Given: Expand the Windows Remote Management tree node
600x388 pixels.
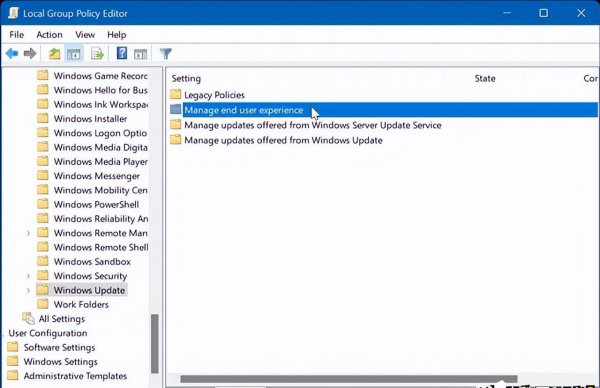Looking at the screenshot, I should point(28,233).
